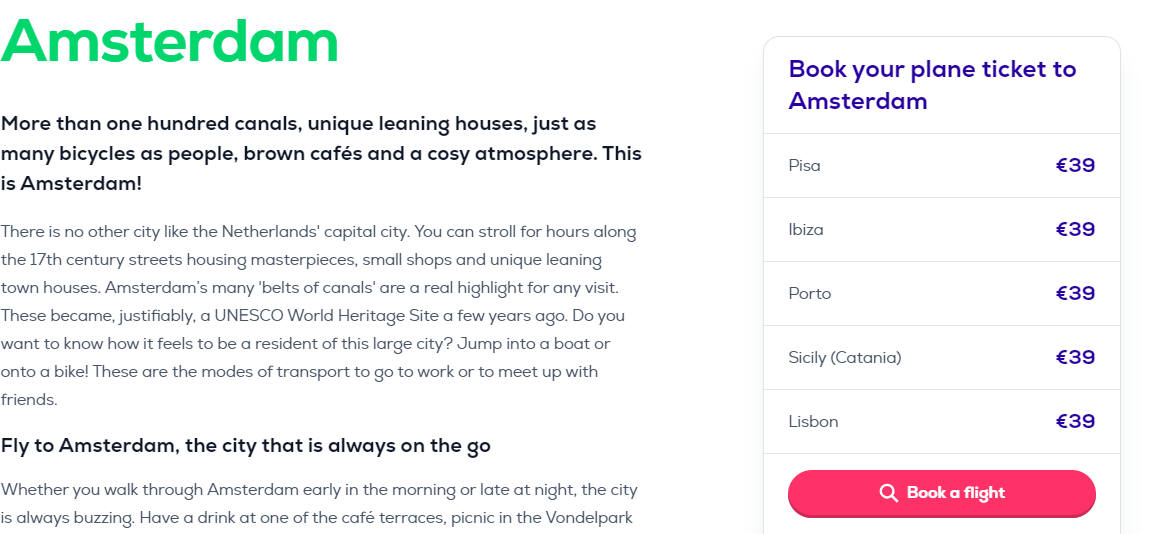The height and width of the screenshot is (534, 1152).
Task: Select the Pisa flight row
Action: 942,166
